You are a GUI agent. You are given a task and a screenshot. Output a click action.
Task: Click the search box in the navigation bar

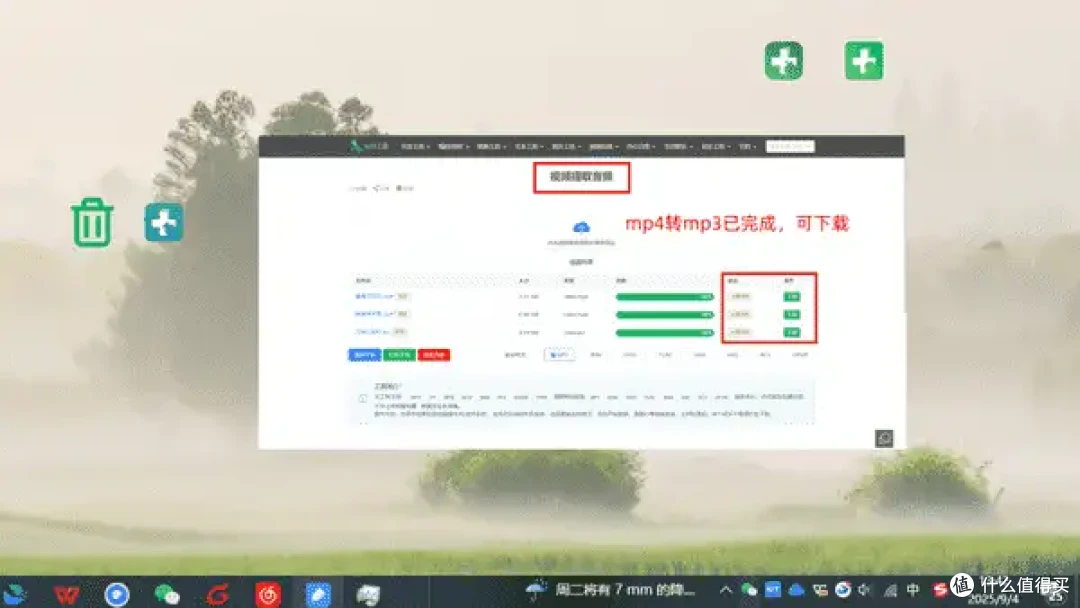point(790,146)
